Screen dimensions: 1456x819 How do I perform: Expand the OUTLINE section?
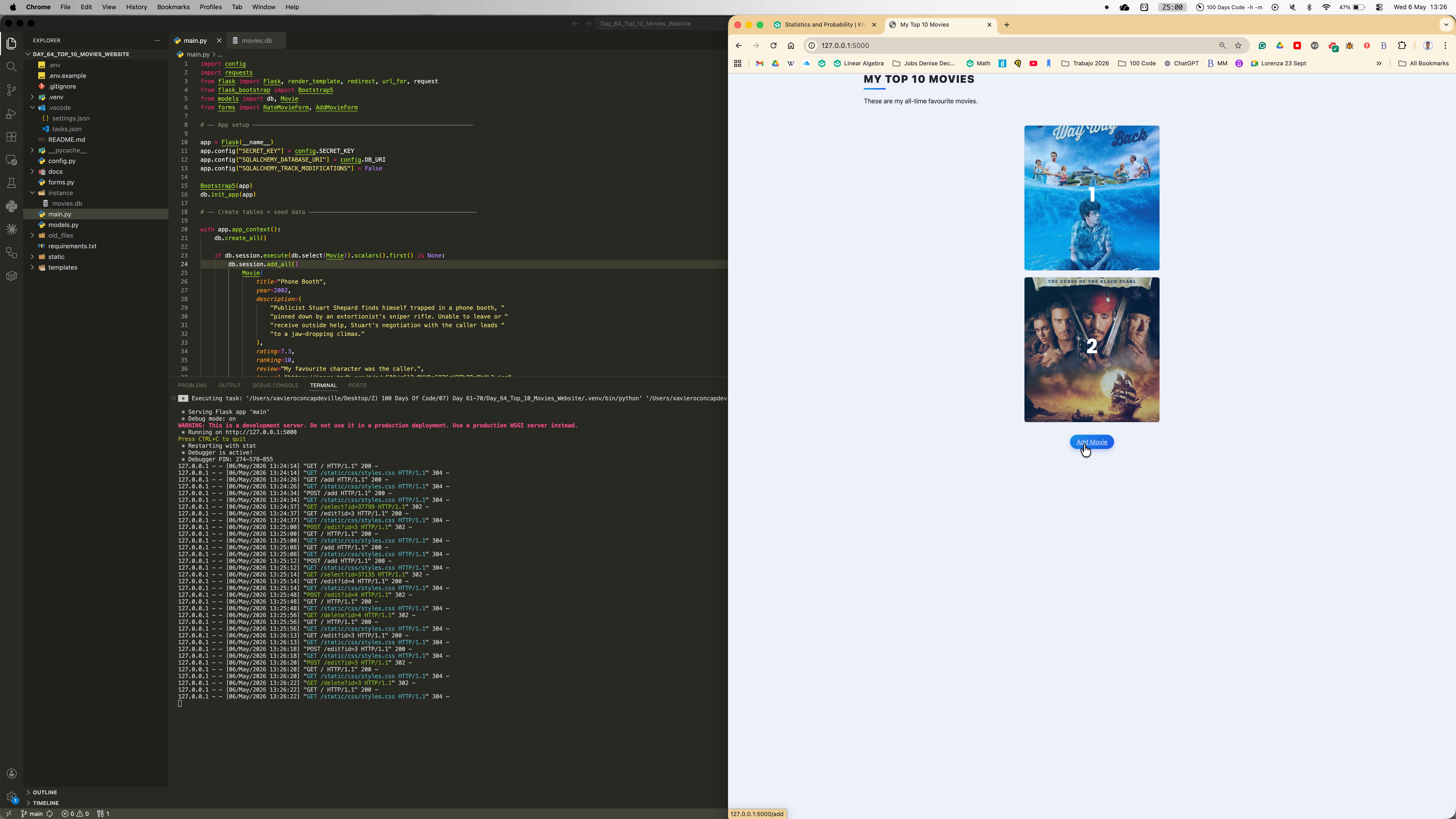tap(45, 792)
